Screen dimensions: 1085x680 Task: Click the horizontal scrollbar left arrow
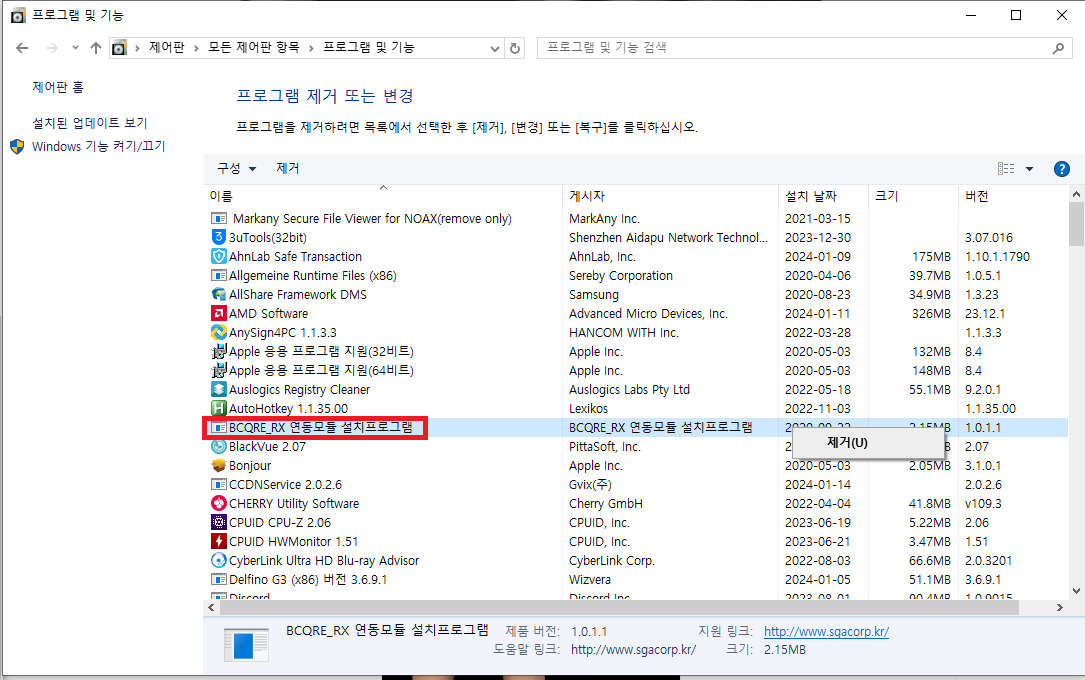pyautogui.click(x=211, y=607)
